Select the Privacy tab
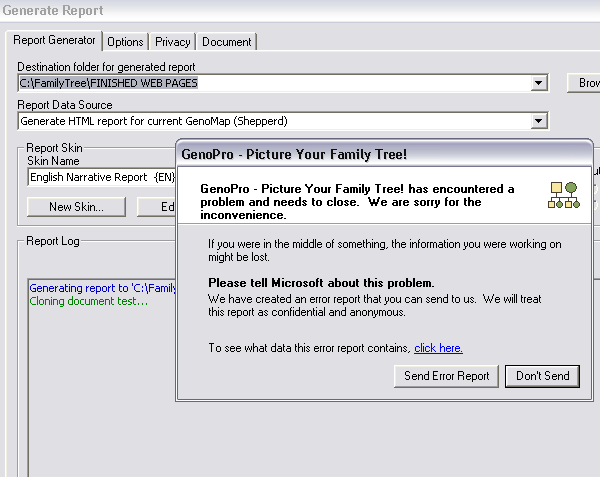Screen dimensions: 600x477 point(172,42)
